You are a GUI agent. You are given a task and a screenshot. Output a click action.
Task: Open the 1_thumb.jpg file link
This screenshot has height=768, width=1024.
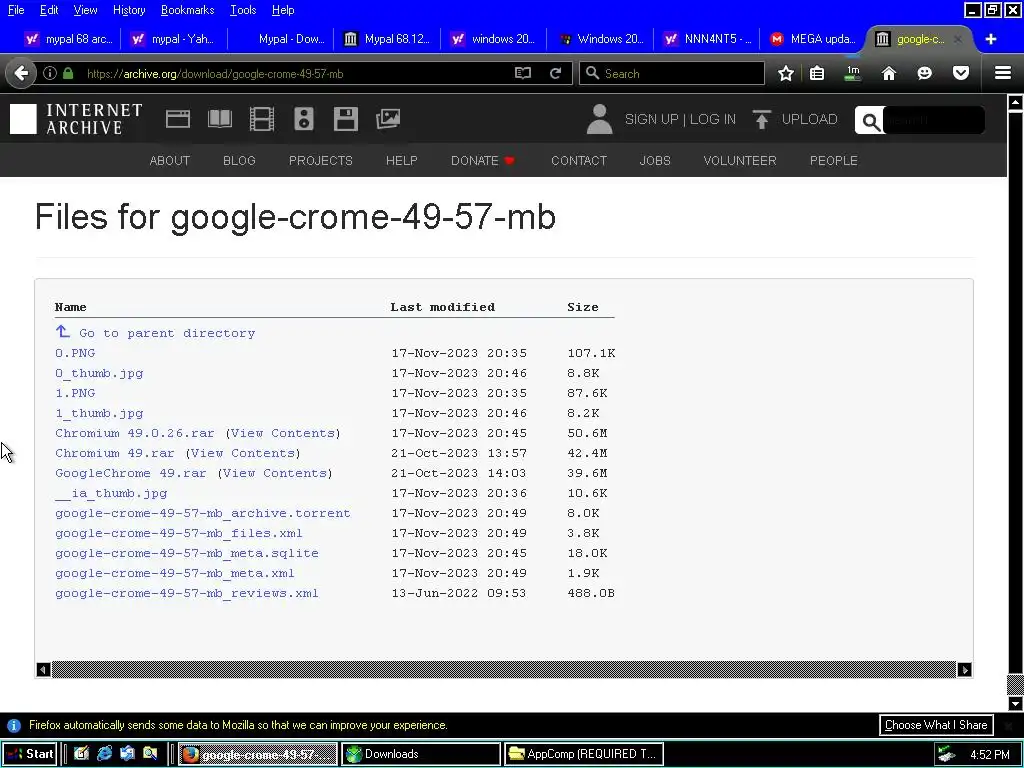tap(99, 413)
